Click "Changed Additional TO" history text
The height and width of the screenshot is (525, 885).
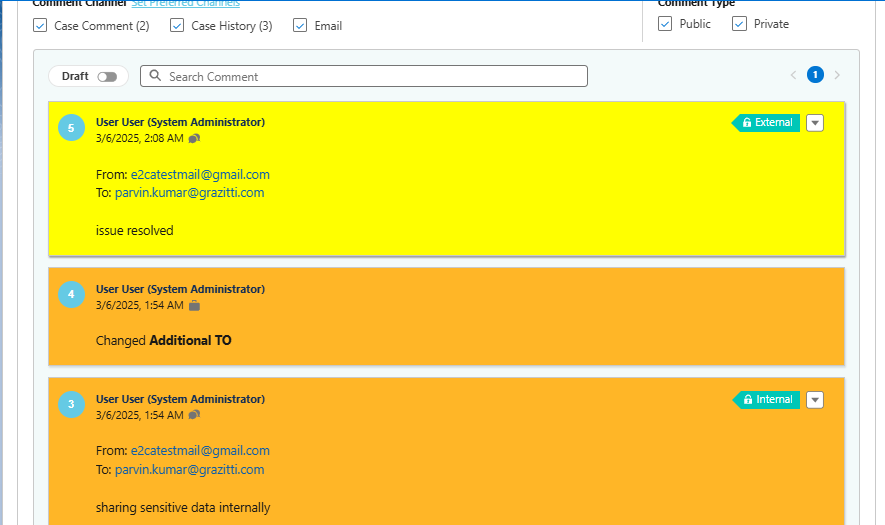click(x=164, y=340)
